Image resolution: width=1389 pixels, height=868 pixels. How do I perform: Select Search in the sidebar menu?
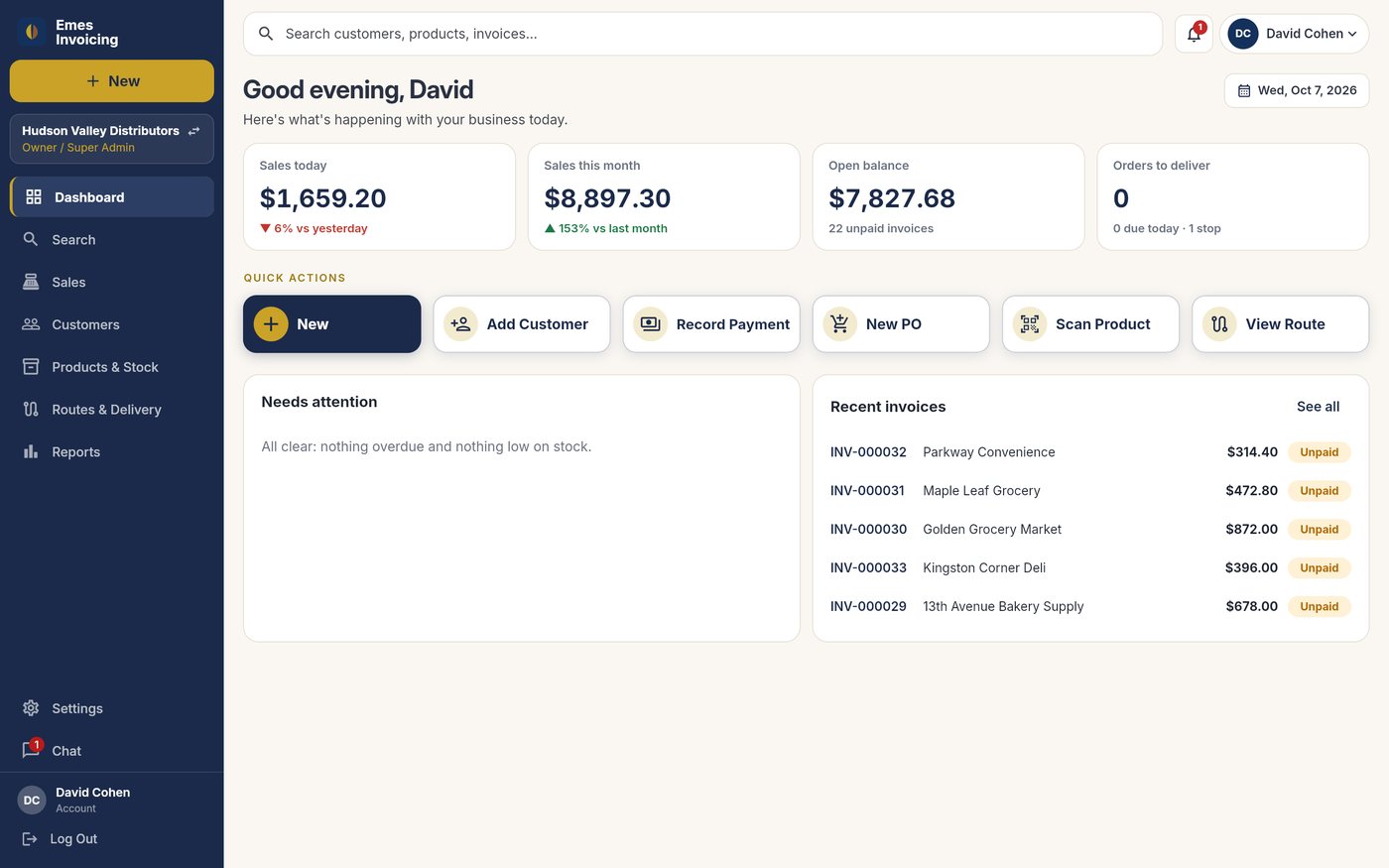(x=111, y=239)
